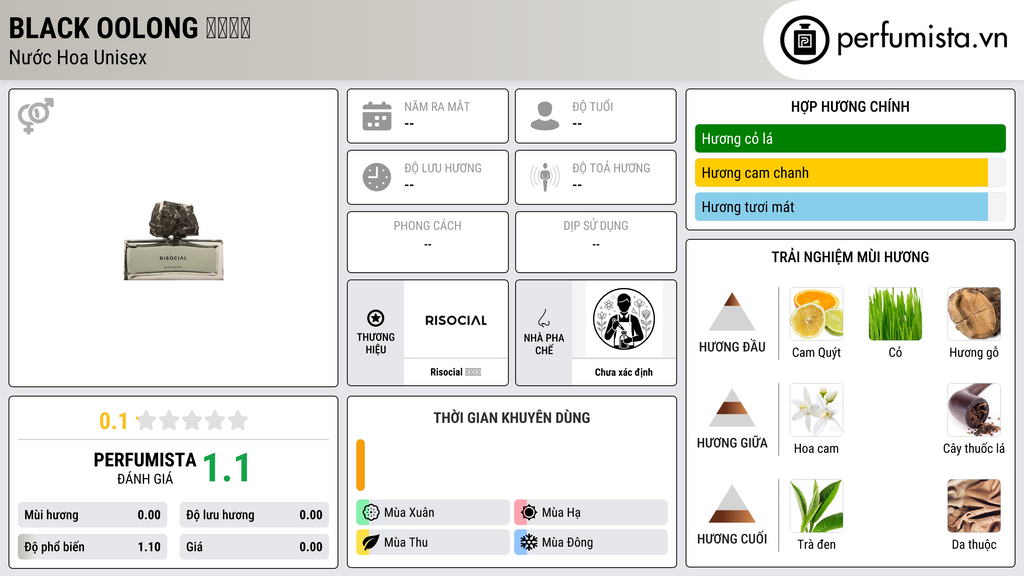Image resolution: width=1024 pixels, height=576 pixels.
Task: Click the Hợp hương chính heading
Action: click(x=850, y=106)
